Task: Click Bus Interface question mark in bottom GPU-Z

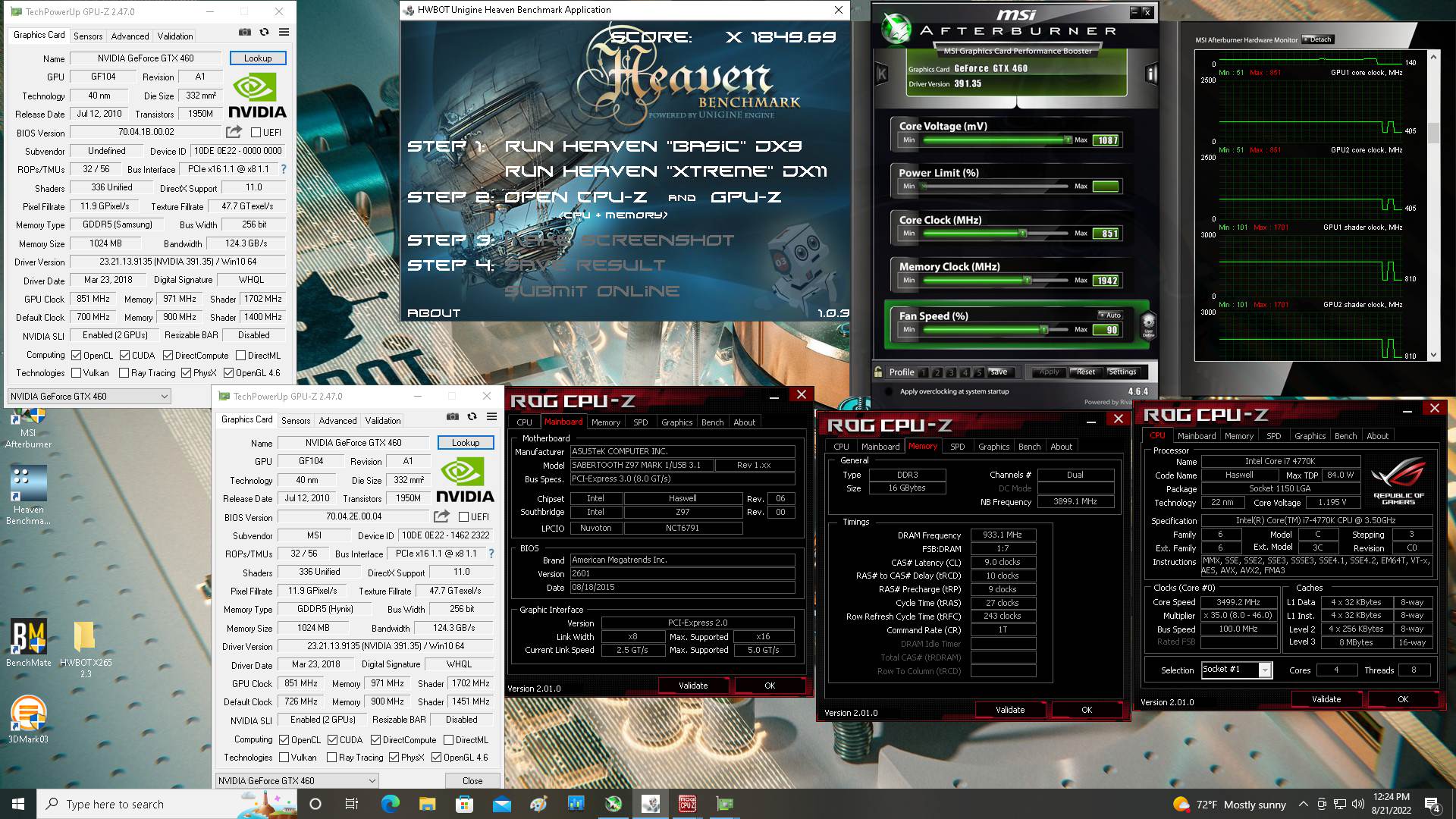Action: [491, 554]
